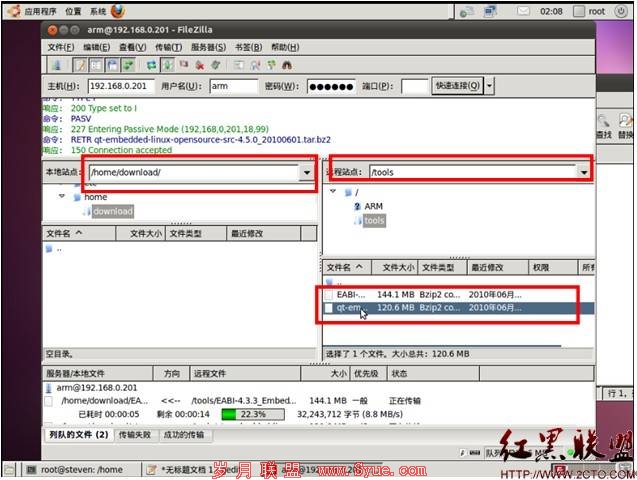Select the ARM folder in remote tree
Viewport: 637px width, 480px height.
(373, 206)
